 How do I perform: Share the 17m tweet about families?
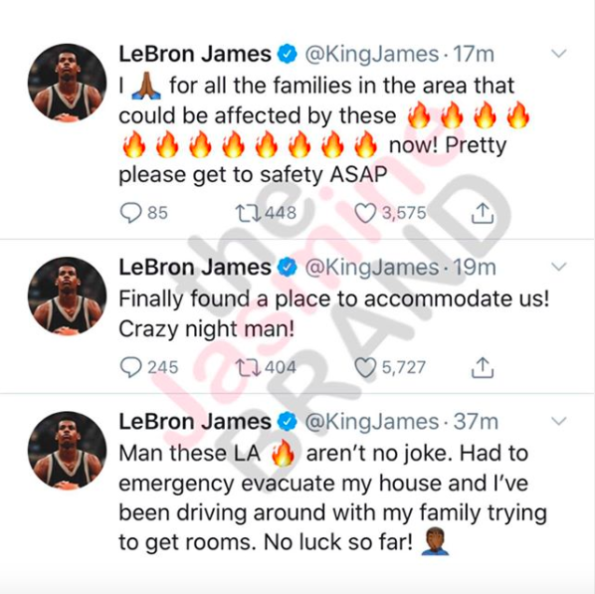click(482, 213)
